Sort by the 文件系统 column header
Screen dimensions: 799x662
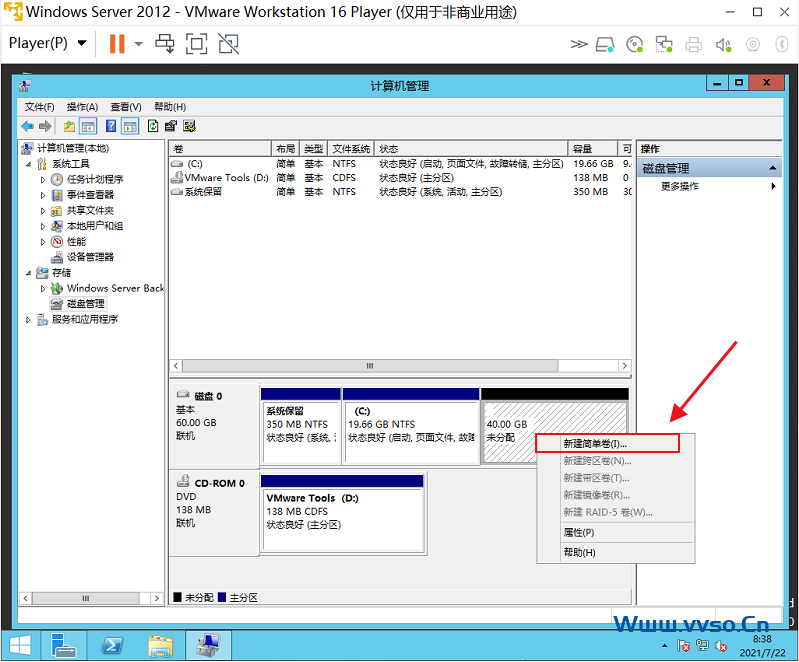pos(351,149)
